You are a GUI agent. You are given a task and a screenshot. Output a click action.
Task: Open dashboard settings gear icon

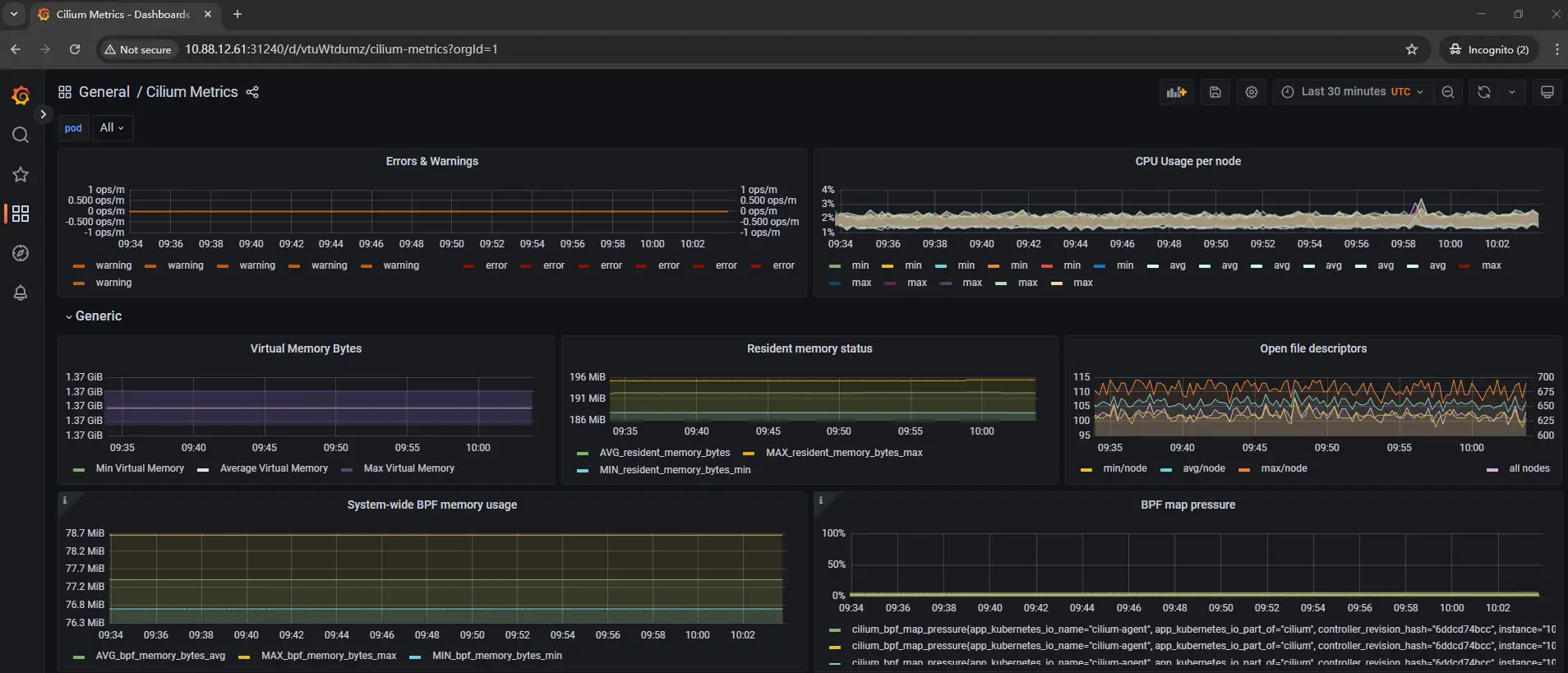[1251, 92]
